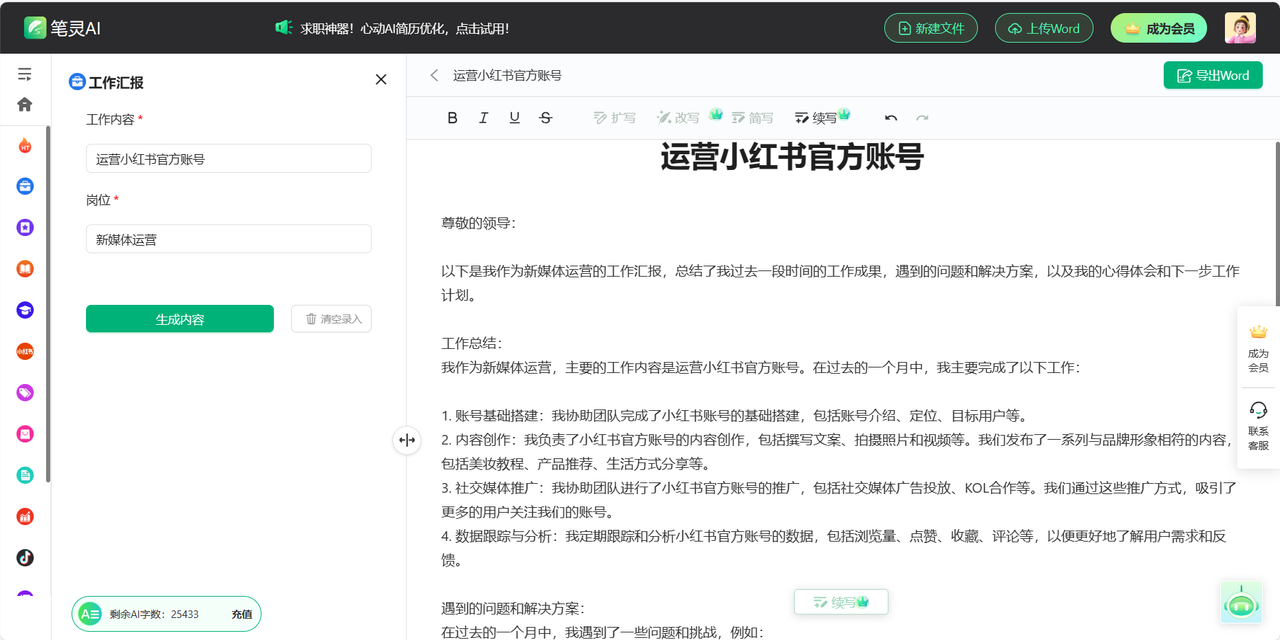This screenshot has width=1280, height=640.
Task: Open the graduation cap sidebar icon
Action: point(25,310)
